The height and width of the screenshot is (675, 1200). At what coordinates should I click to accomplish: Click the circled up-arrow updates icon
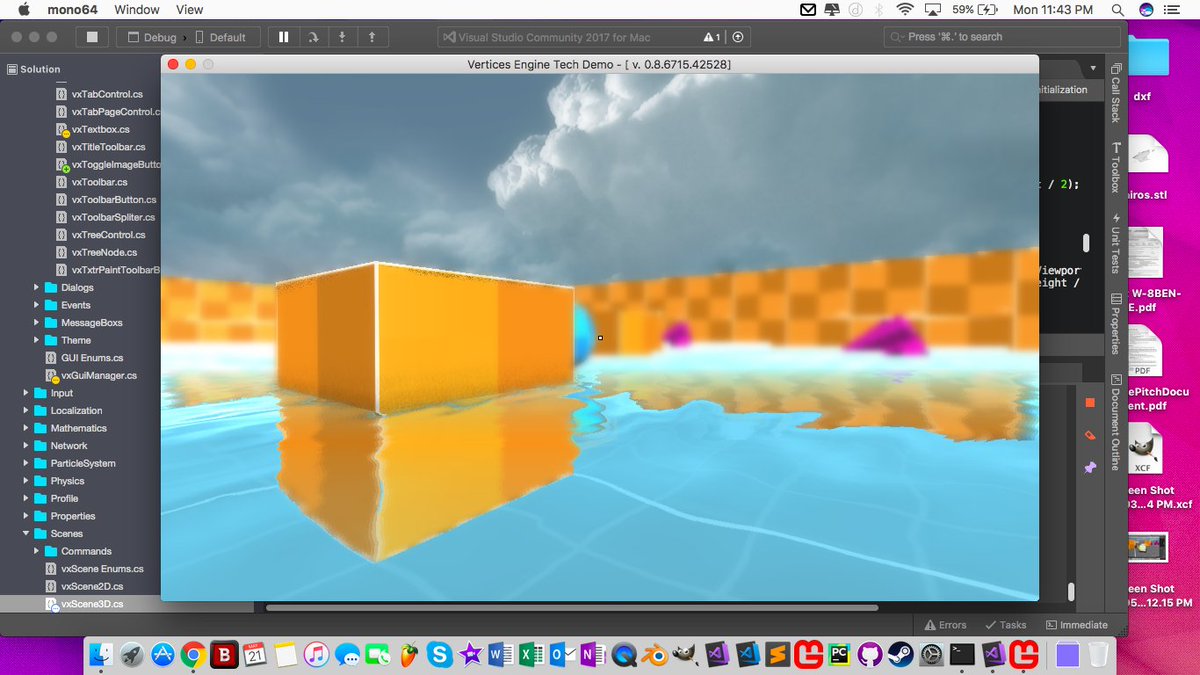point(738,37)
